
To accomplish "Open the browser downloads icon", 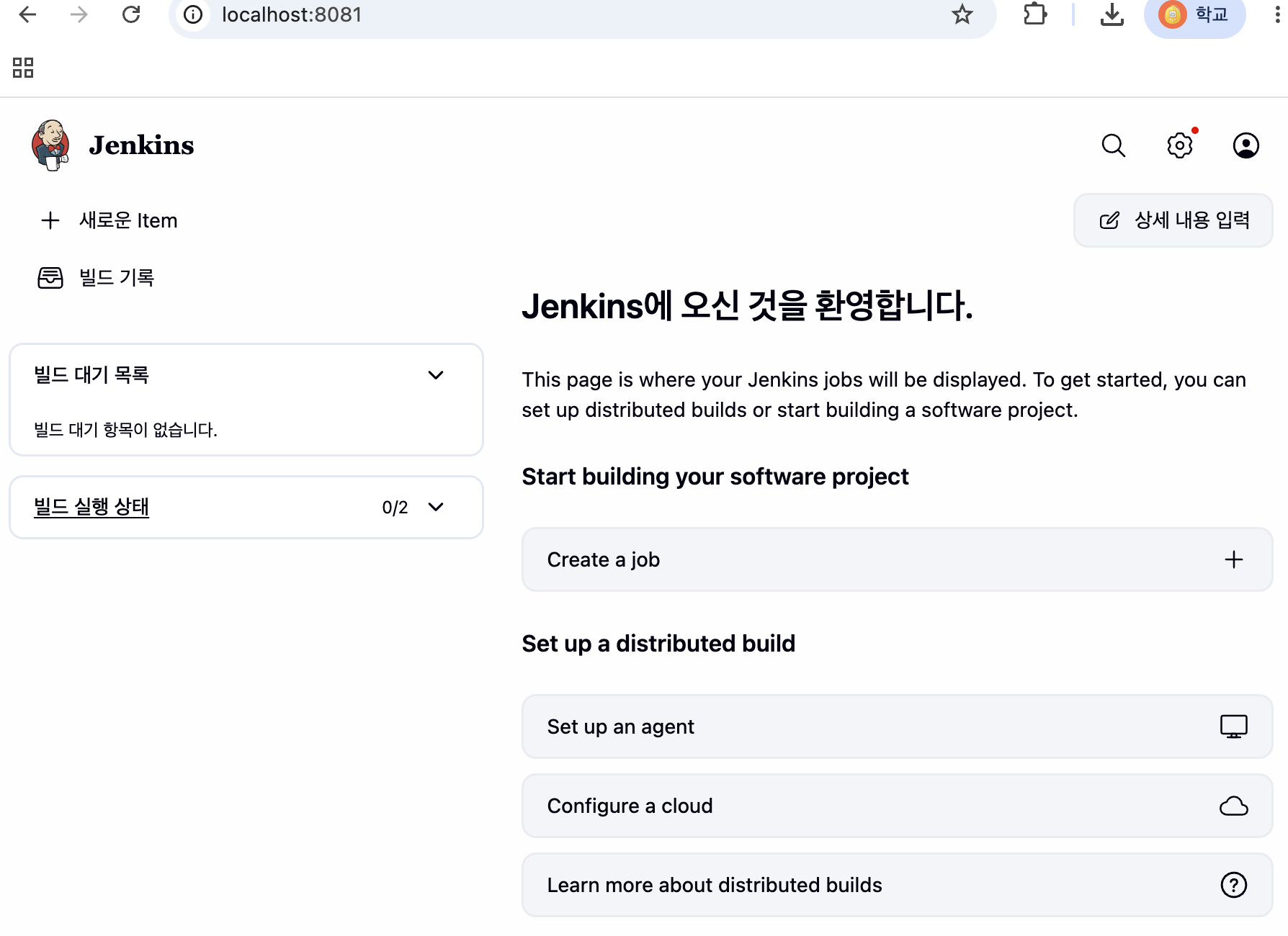I will coord(1112,14).
